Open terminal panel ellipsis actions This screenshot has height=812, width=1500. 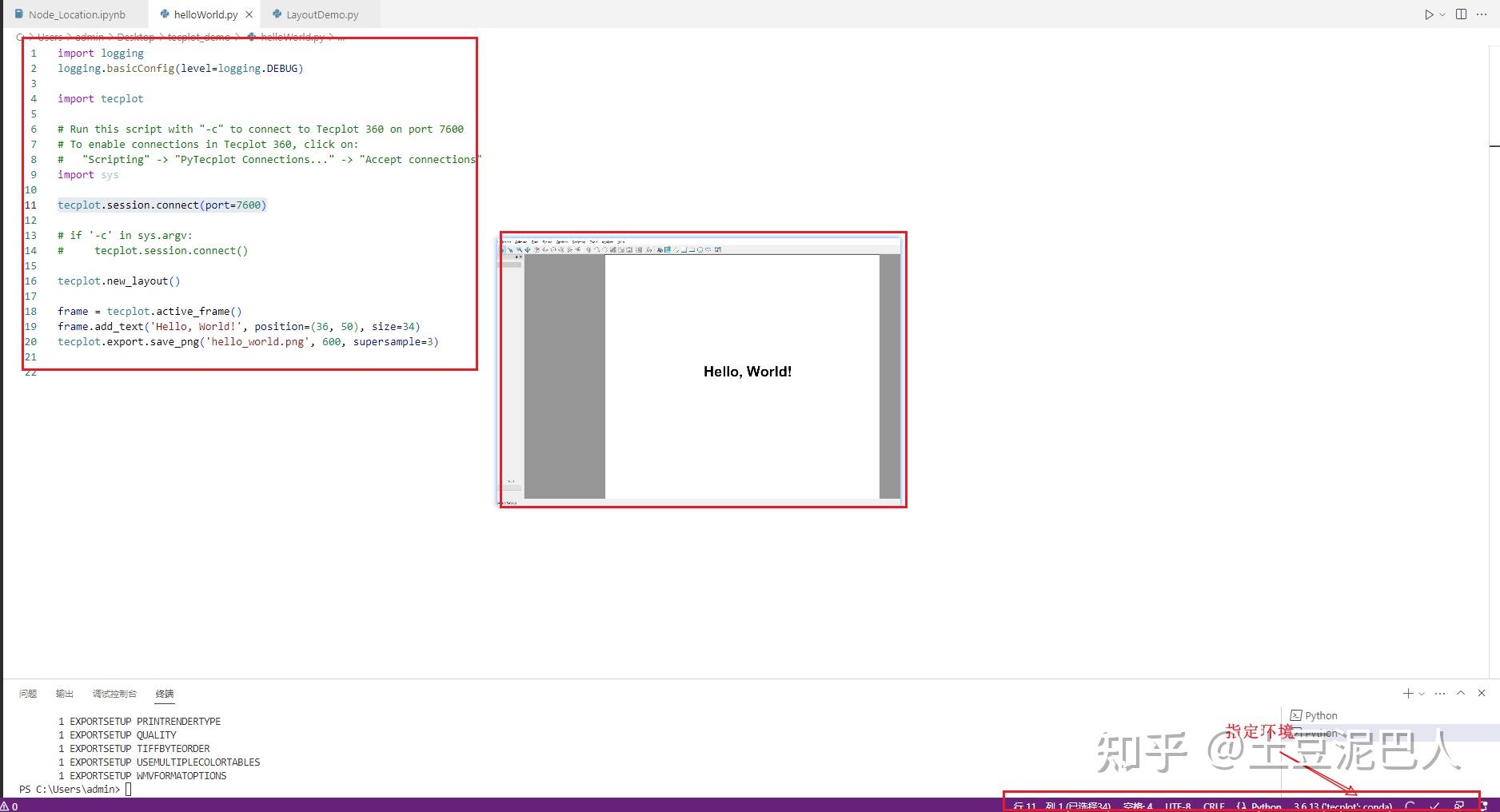point(1440,693)
